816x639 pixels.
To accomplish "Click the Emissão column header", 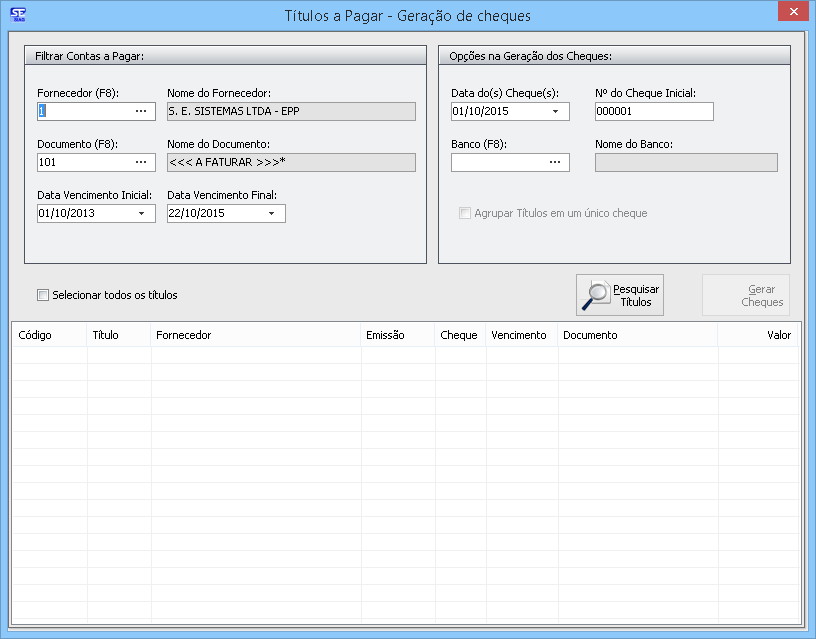I will 385,335.
